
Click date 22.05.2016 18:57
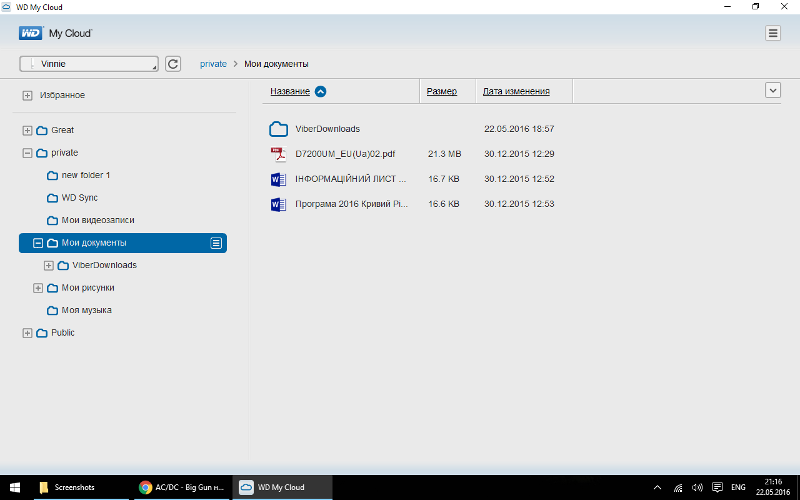519,129
